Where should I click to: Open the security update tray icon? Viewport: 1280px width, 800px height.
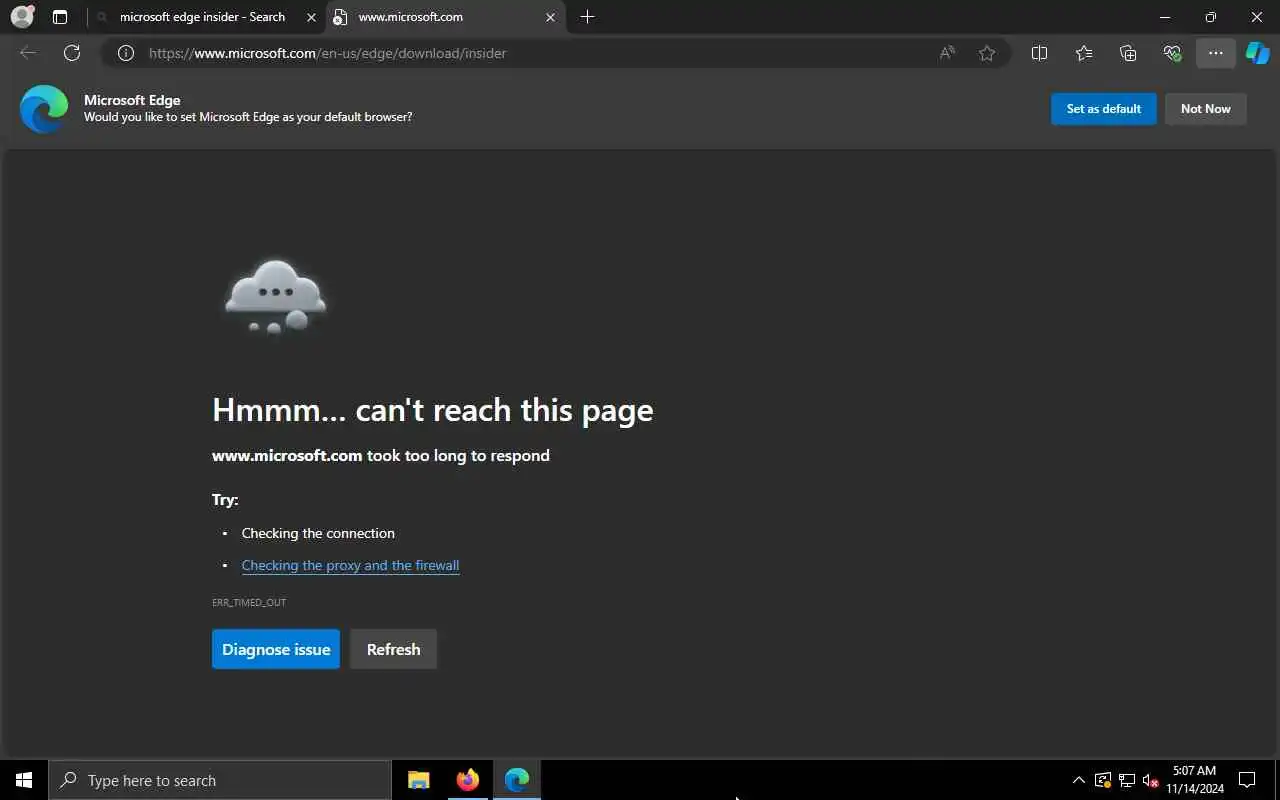1103,780
